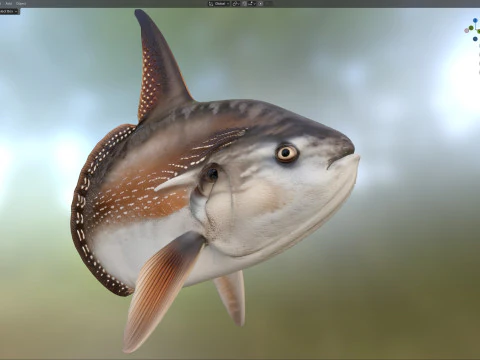Open the Add menu in viewport header

point(8,4)
